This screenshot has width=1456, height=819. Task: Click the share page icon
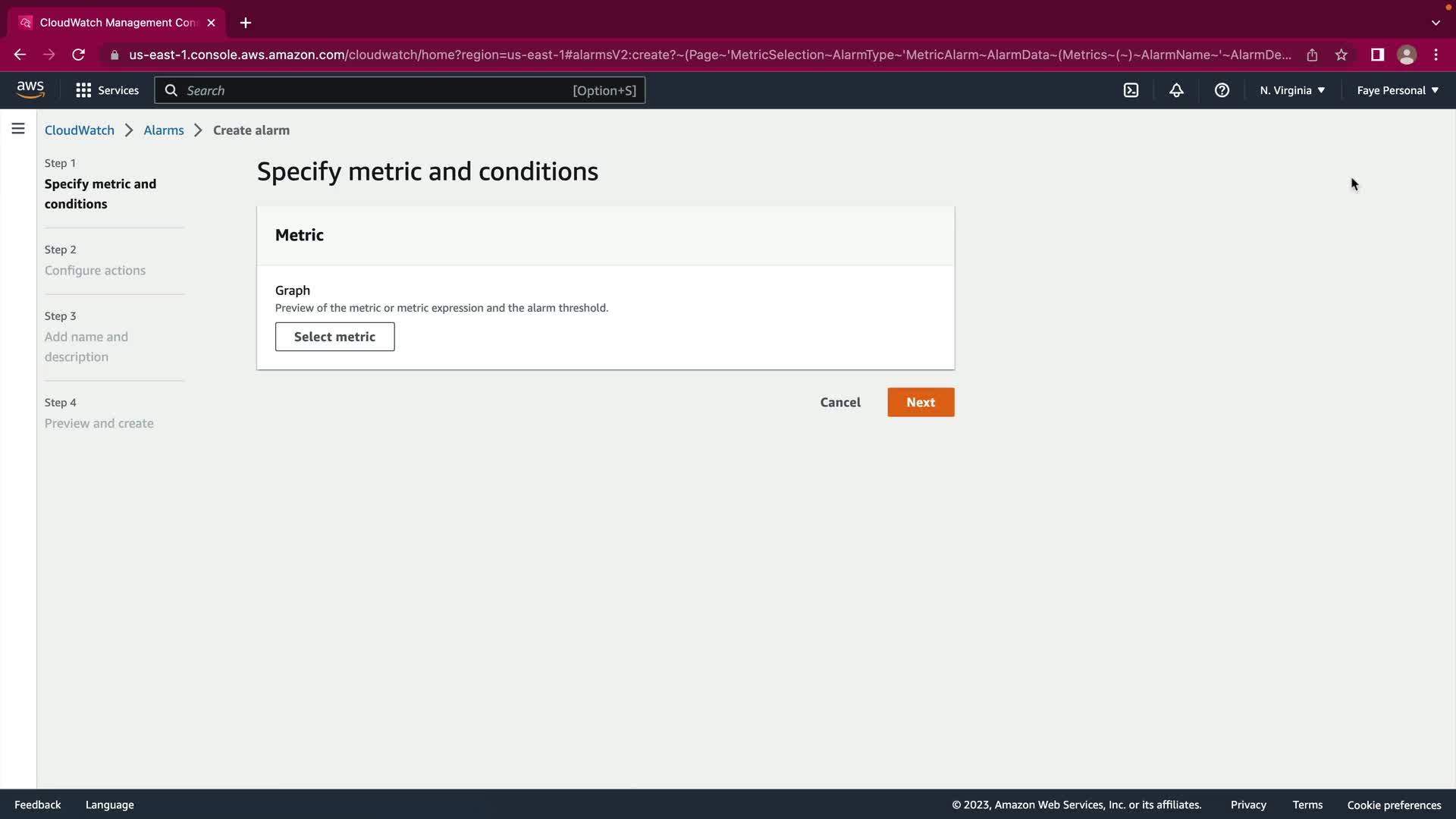(1312, 55)
